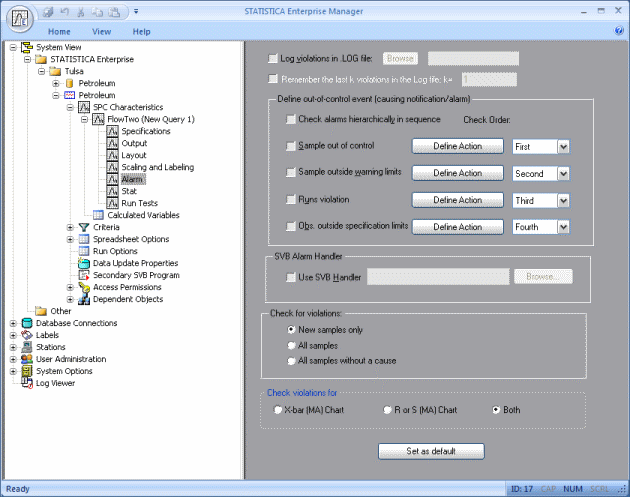The width and height of the screenshot is (630, 497).
Task: Click the Access Permissions key icon
Action: pos(84,287)
